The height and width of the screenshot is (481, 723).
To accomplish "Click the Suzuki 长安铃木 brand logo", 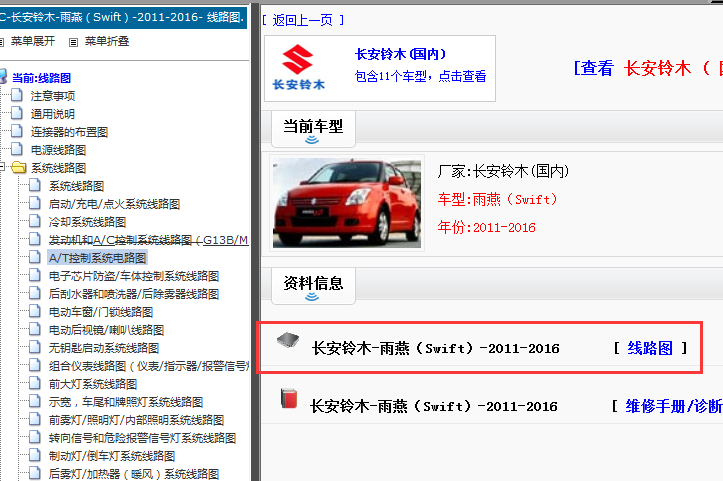I will (x=298, y=67).
